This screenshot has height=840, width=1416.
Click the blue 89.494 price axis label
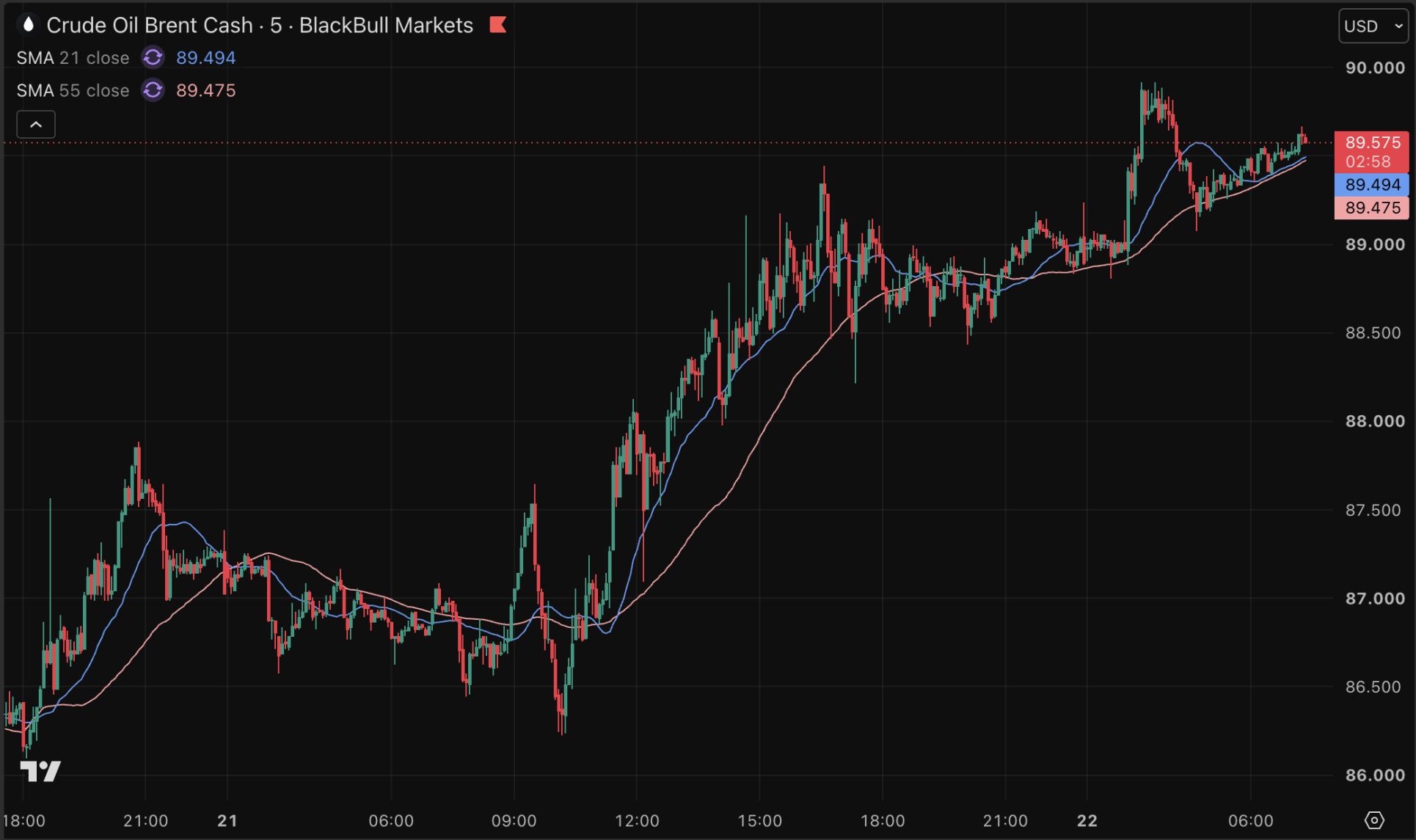(1372, 185)
